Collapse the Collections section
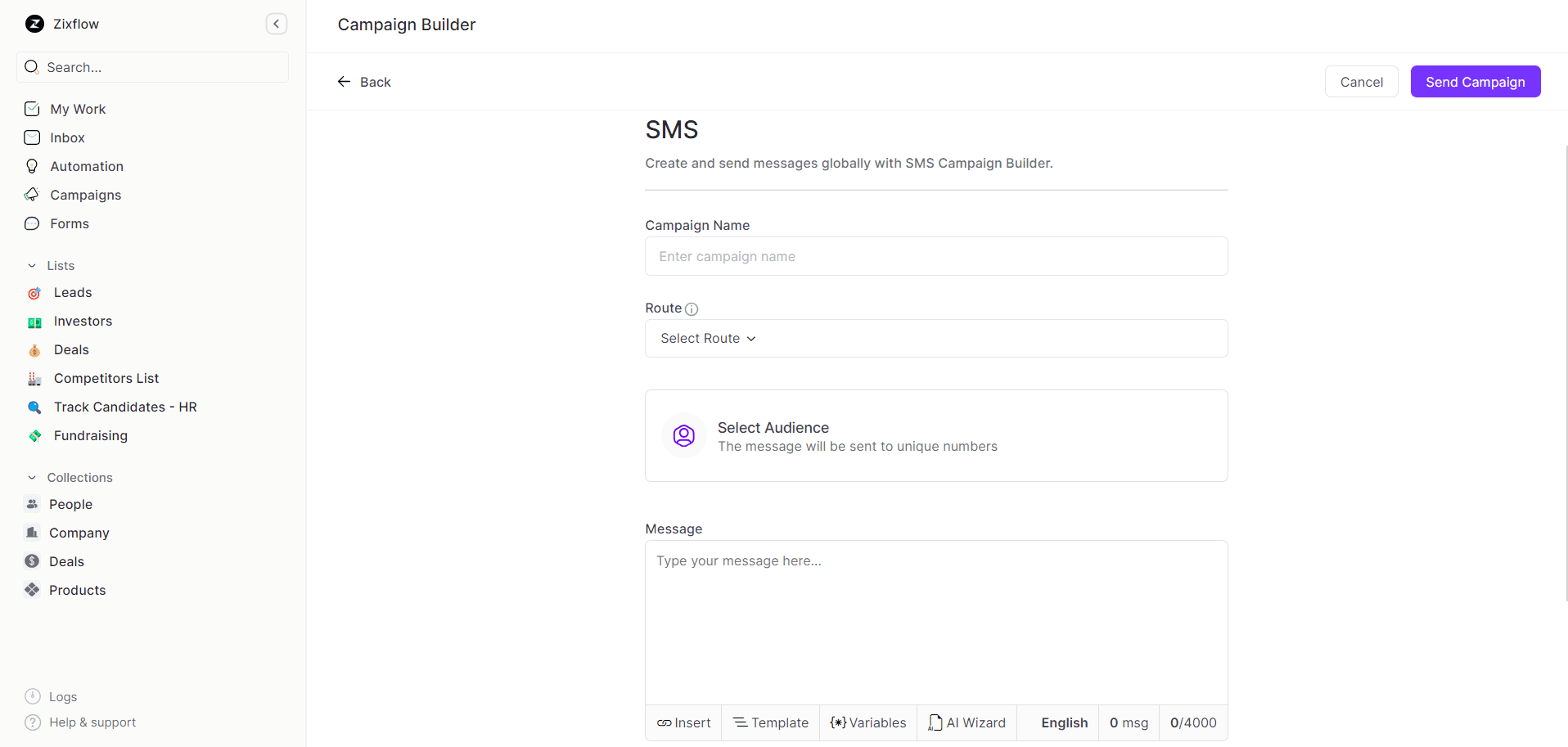Viewport: 1568px width, 747px height. pos(32,477)
